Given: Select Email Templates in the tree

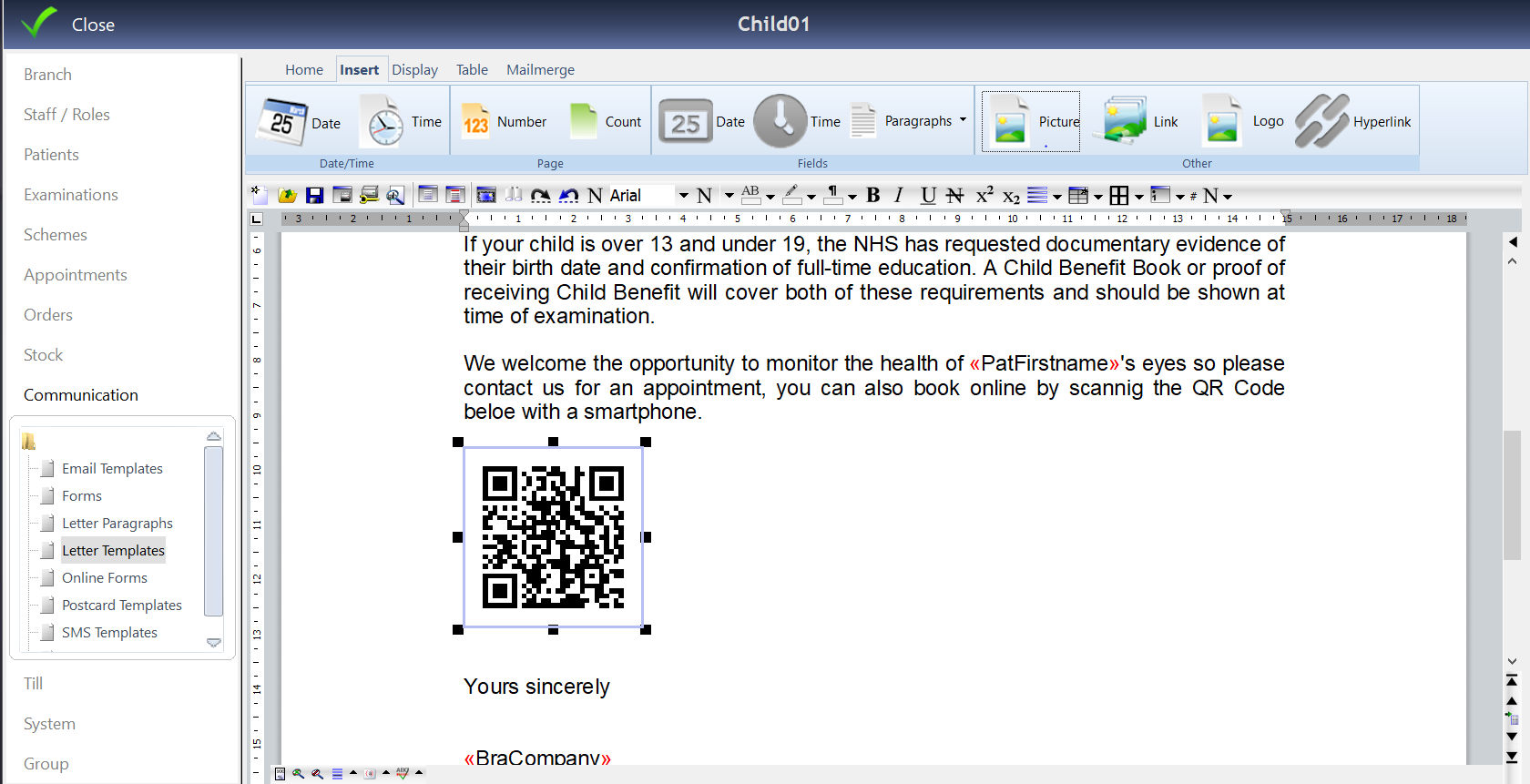Looking at the screenshot, I should pyautogui.click(x=112, y=468).
